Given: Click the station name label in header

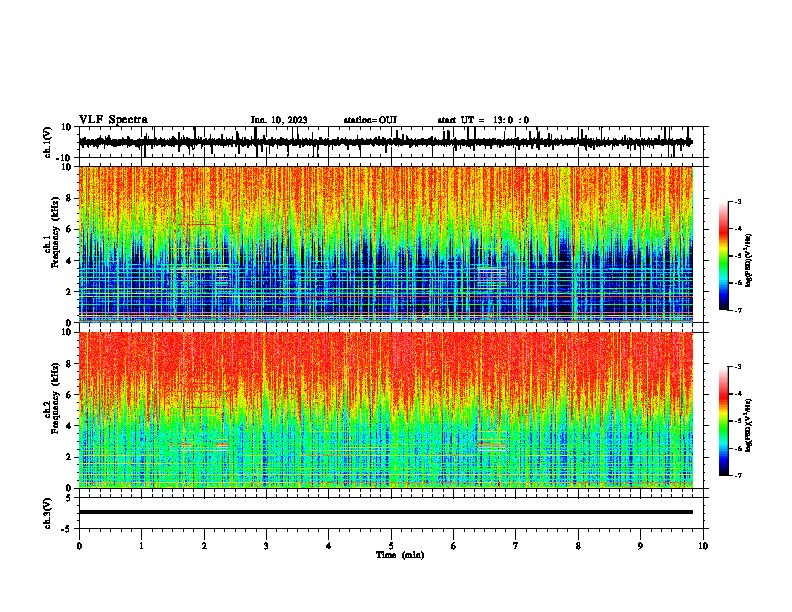Looking at the screenshot, I should 370,120.
